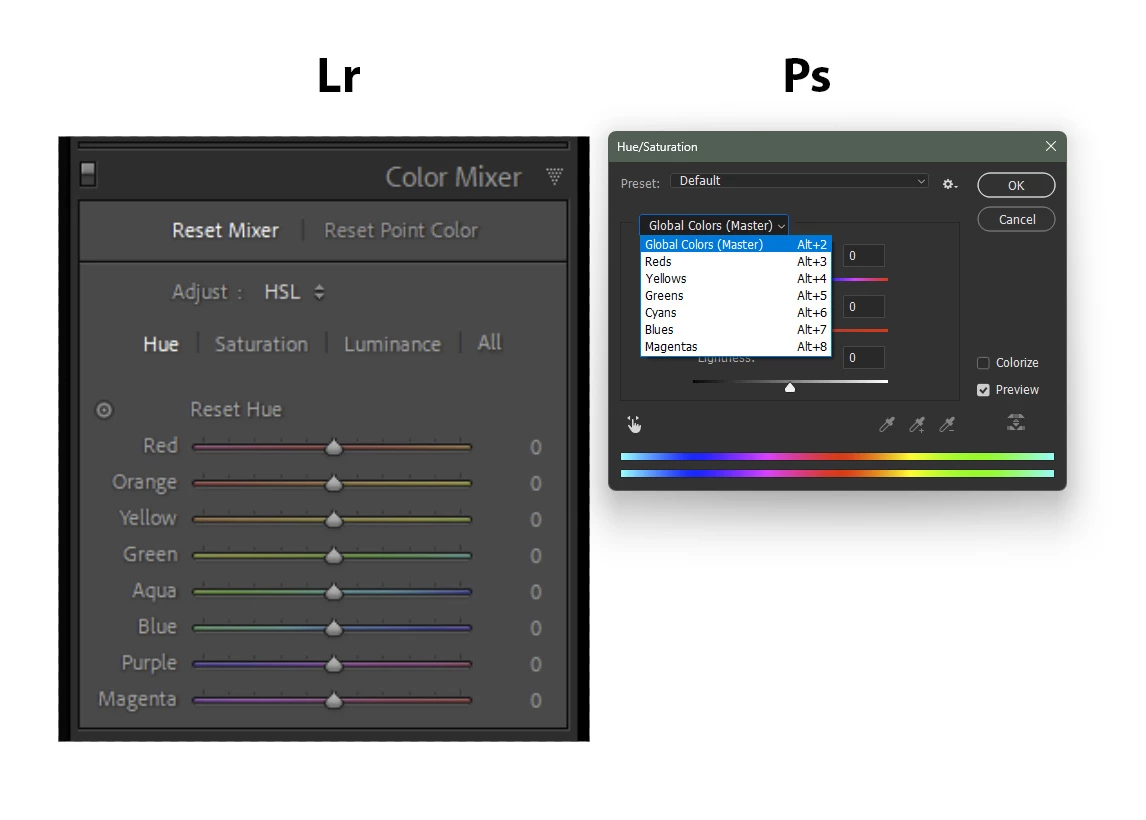The width and height of the screenshot is (1146, 820).
Task: Select Blues from the channel list
Action: 735,330
